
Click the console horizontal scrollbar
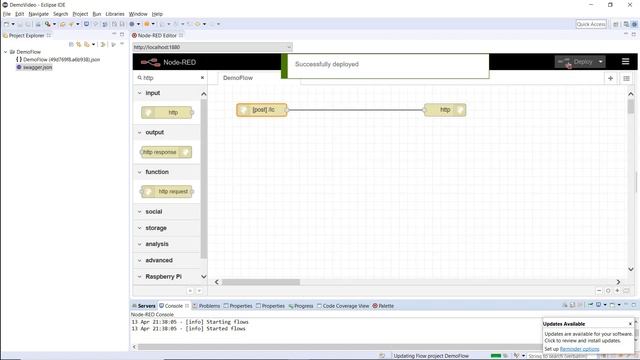[340, 347]
